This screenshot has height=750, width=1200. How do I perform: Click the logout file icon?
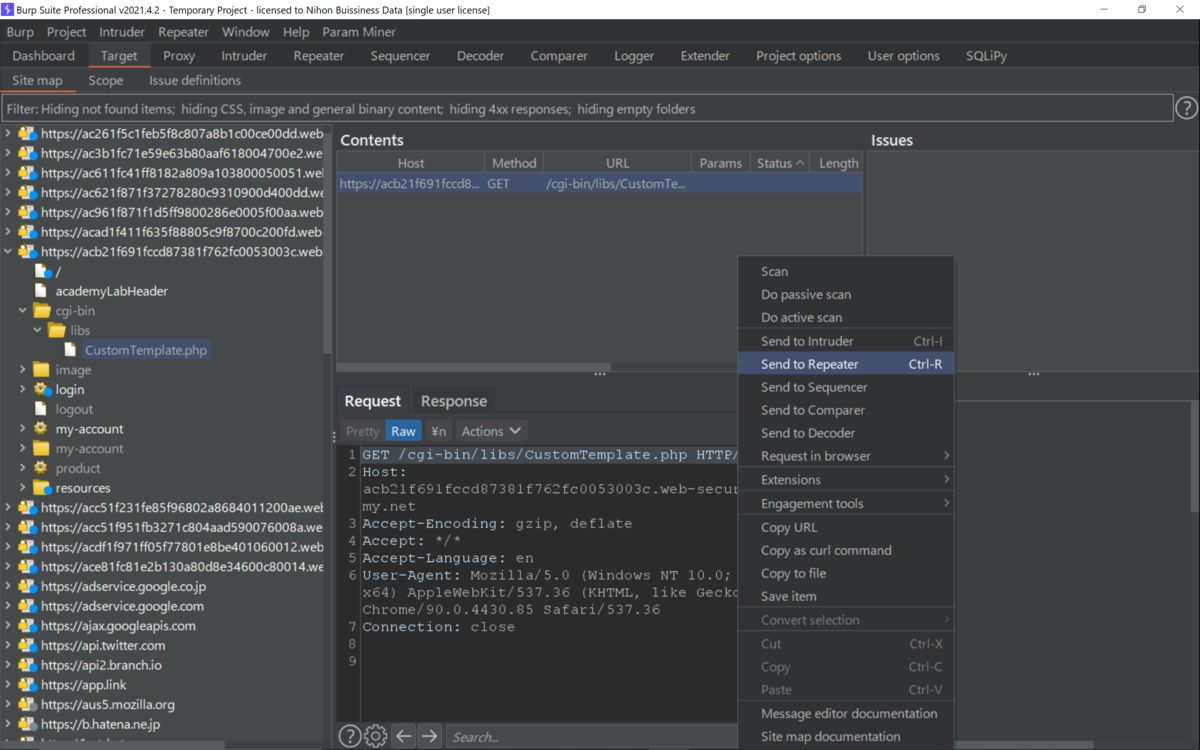(x=41, y=409)
